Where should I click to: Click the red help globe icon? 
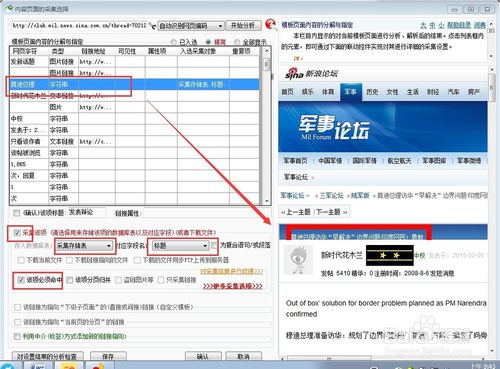[271, 24]
